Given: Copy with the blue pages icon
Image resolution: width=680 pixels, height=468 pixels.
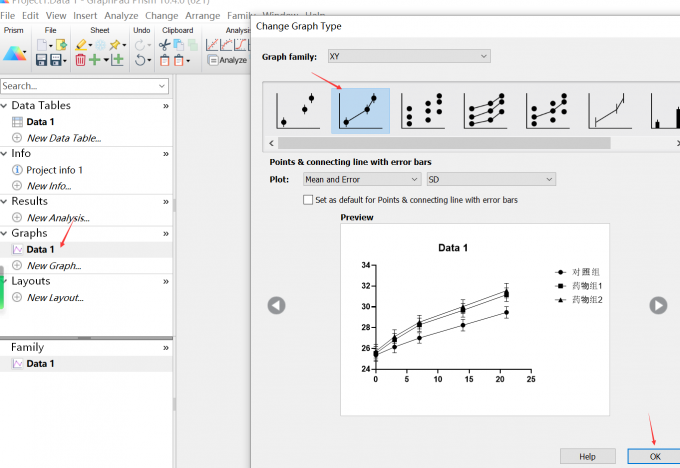Looking at the screenshot, I should 178,45.
